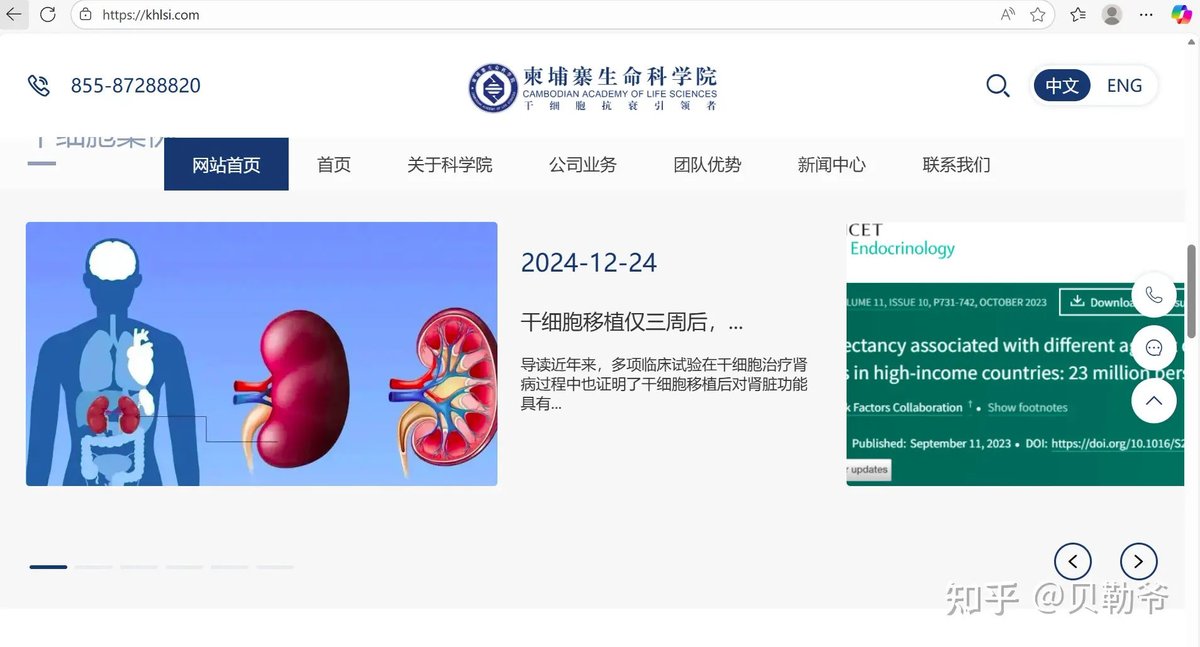Star this page to add to favorites
This screenshot has height=647, width=1200.
(1037, 15)
